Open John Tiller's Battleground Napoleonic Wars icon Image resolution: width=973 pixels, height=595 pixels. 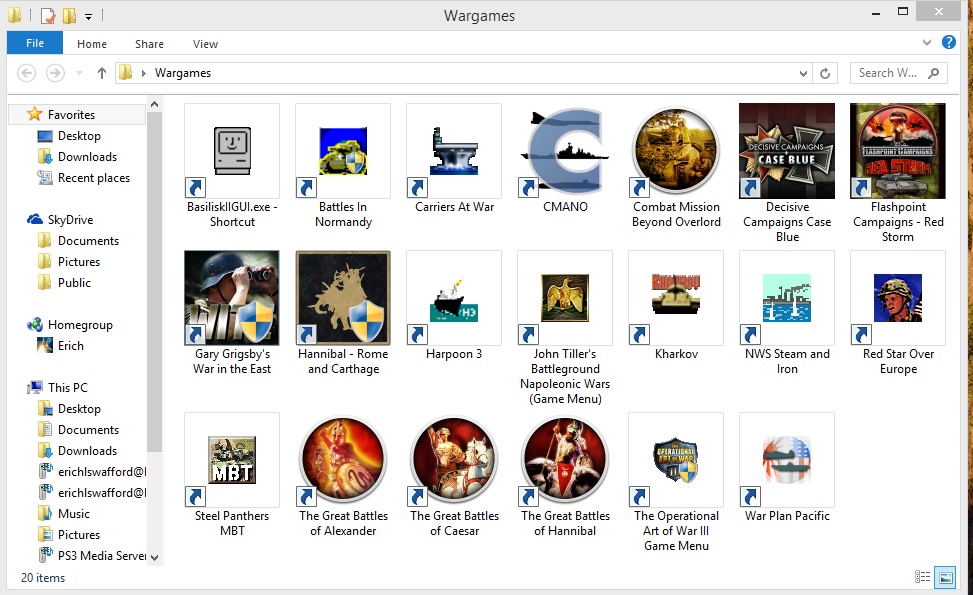click(565, 298)
